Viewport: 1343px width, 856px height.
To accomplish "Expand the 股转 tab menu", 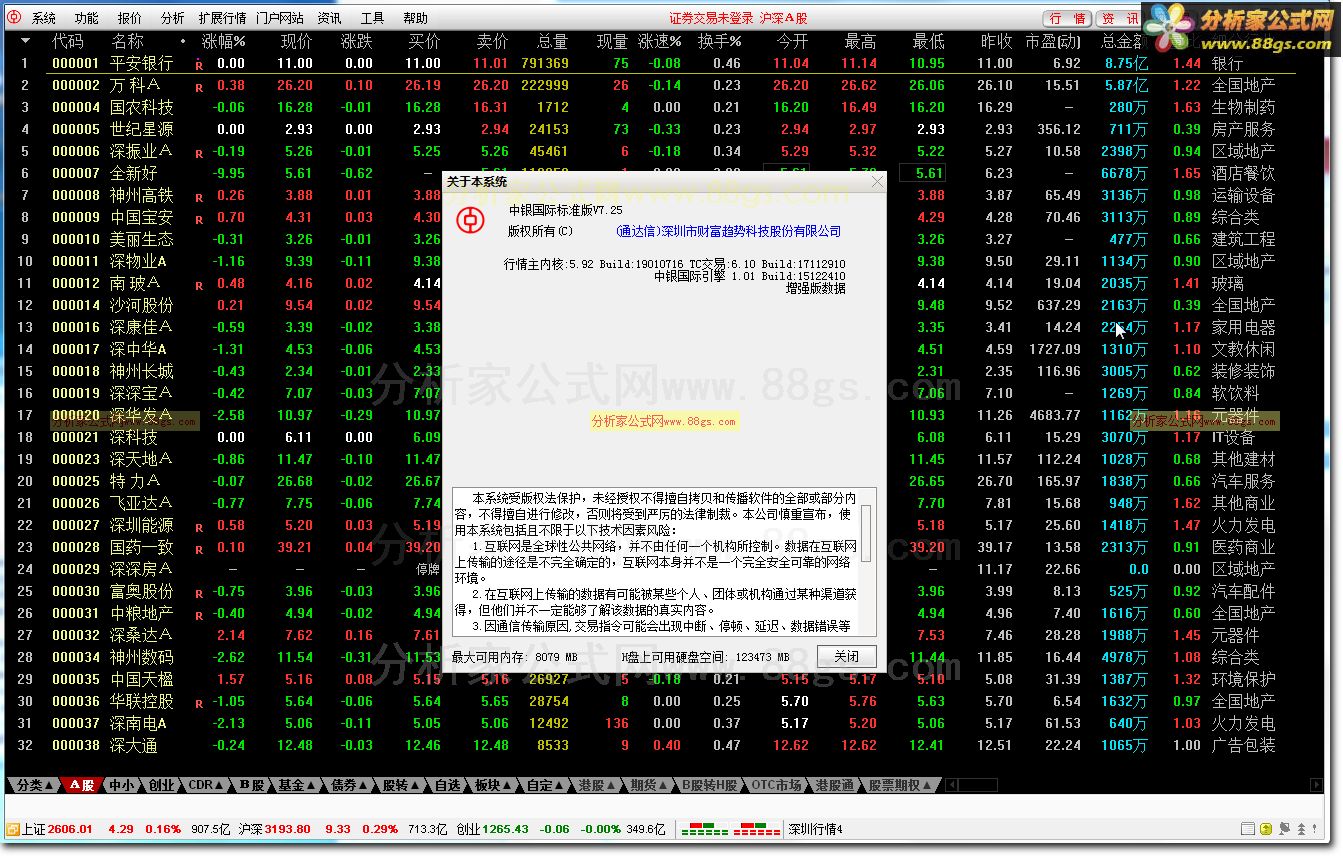I will coord(401,785).
